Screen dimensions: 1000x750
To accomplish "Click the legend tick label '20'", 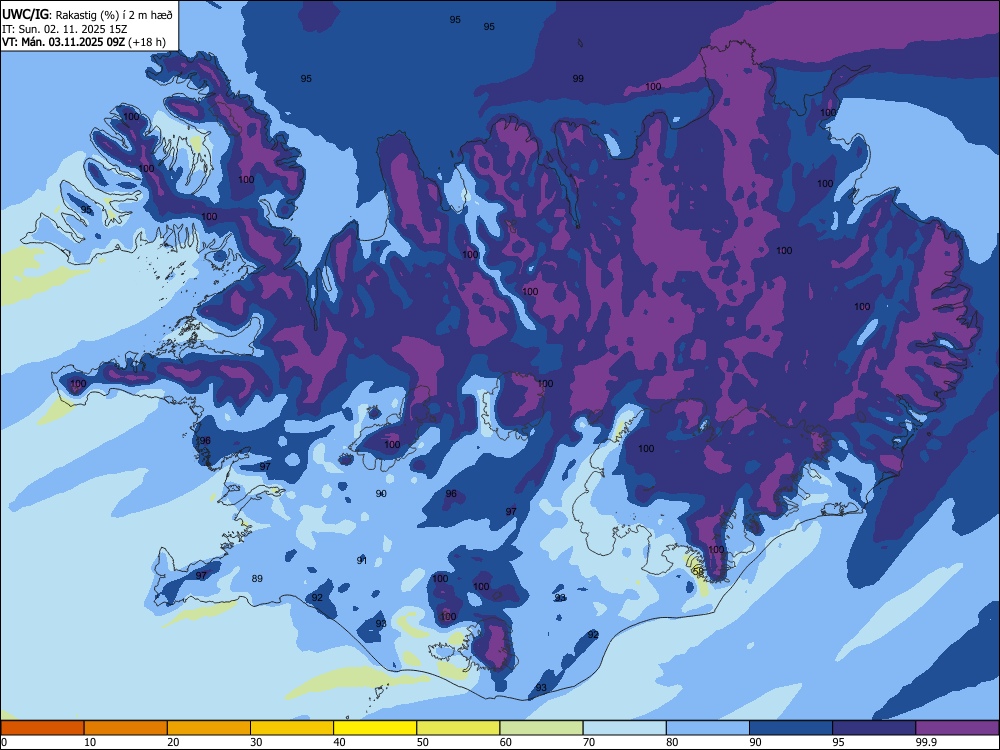I will pos(173,742).
